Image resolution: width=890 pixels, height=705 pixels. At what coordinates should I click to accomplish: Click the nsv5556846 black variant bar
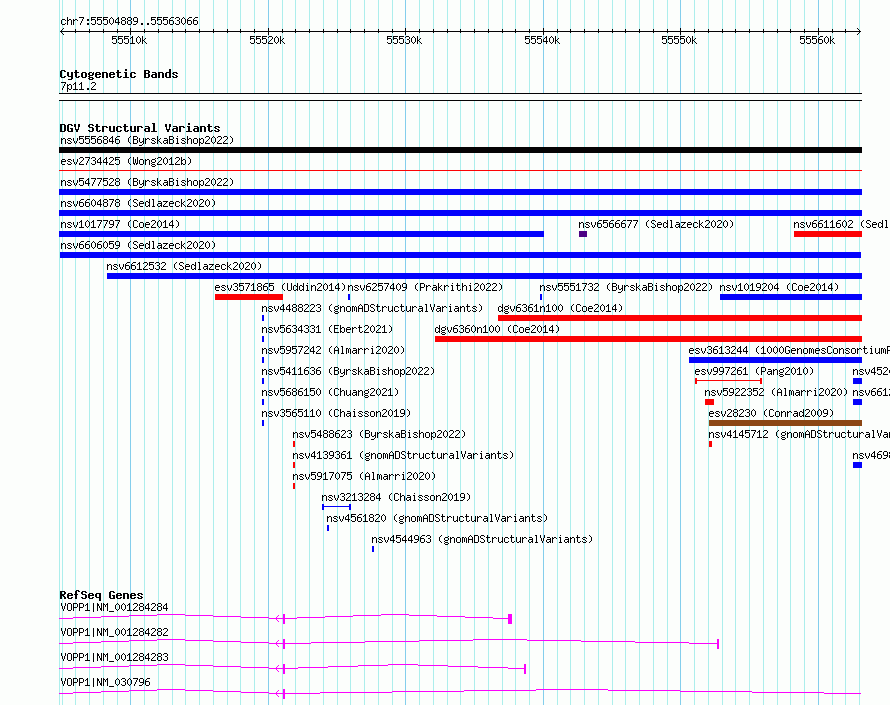(460, 150)
